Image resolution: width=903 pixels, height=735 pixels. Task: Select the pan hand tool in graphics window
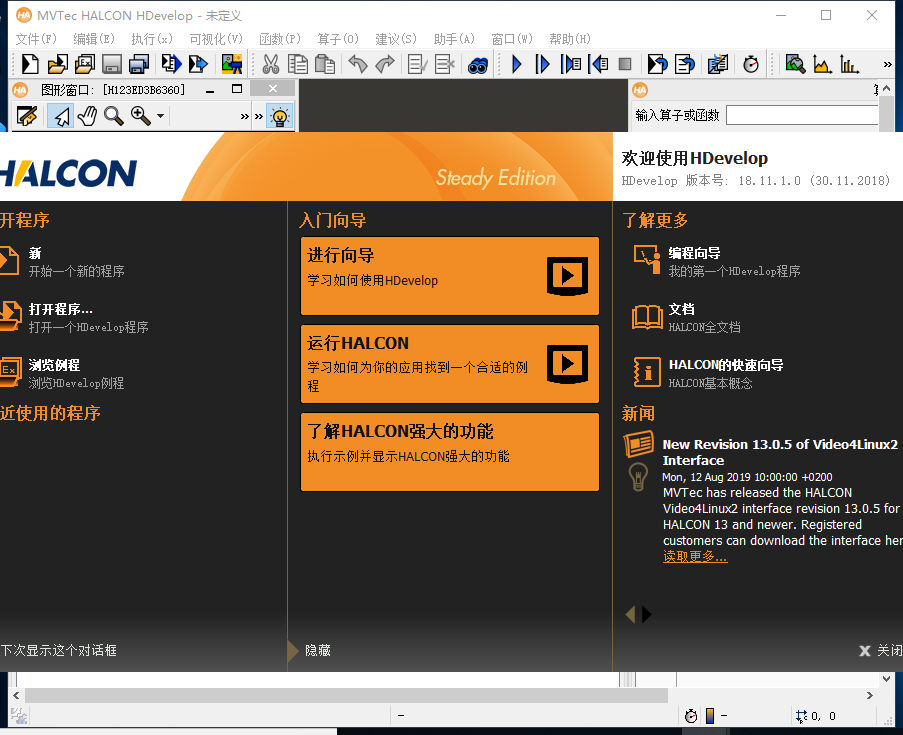[x=88, y=113]
